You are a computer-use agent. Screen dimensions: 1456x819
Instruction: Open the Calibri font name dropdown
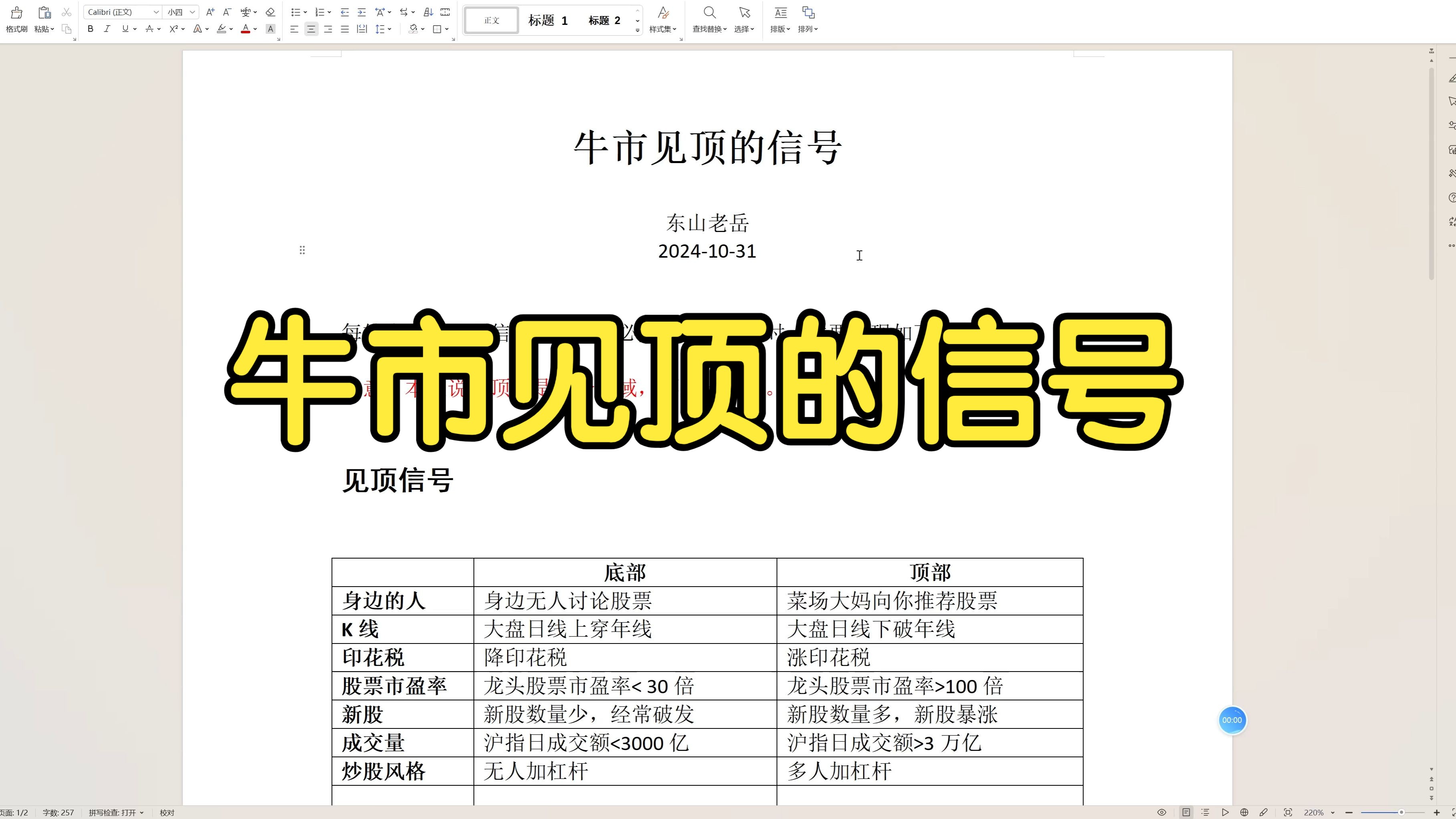click(x=156, y=12)
